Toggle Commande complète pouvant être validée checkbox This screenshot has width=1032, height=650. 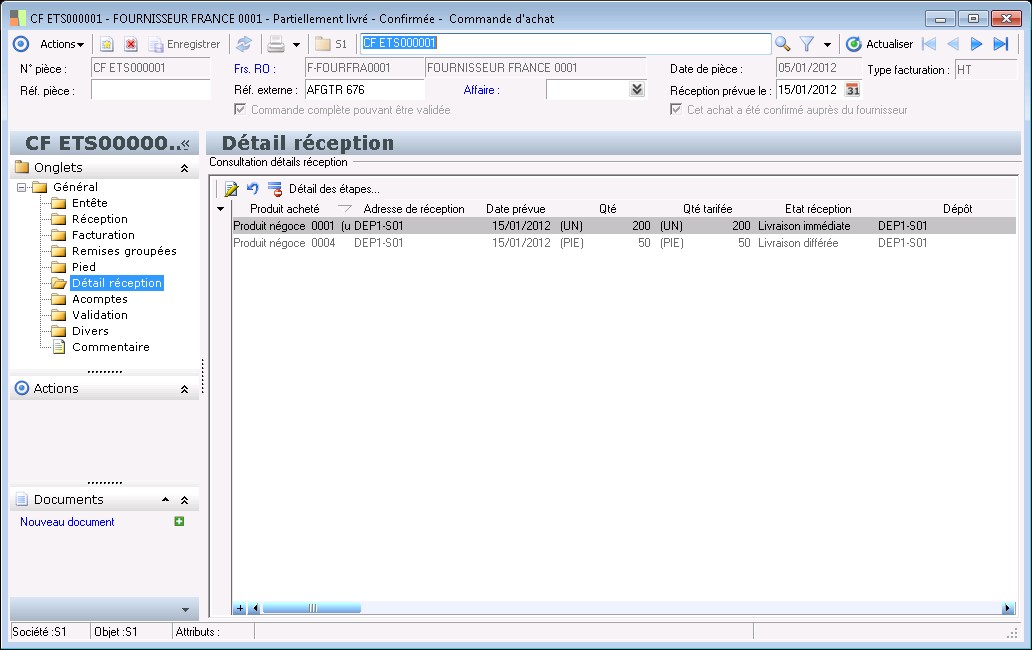point(240,109)
